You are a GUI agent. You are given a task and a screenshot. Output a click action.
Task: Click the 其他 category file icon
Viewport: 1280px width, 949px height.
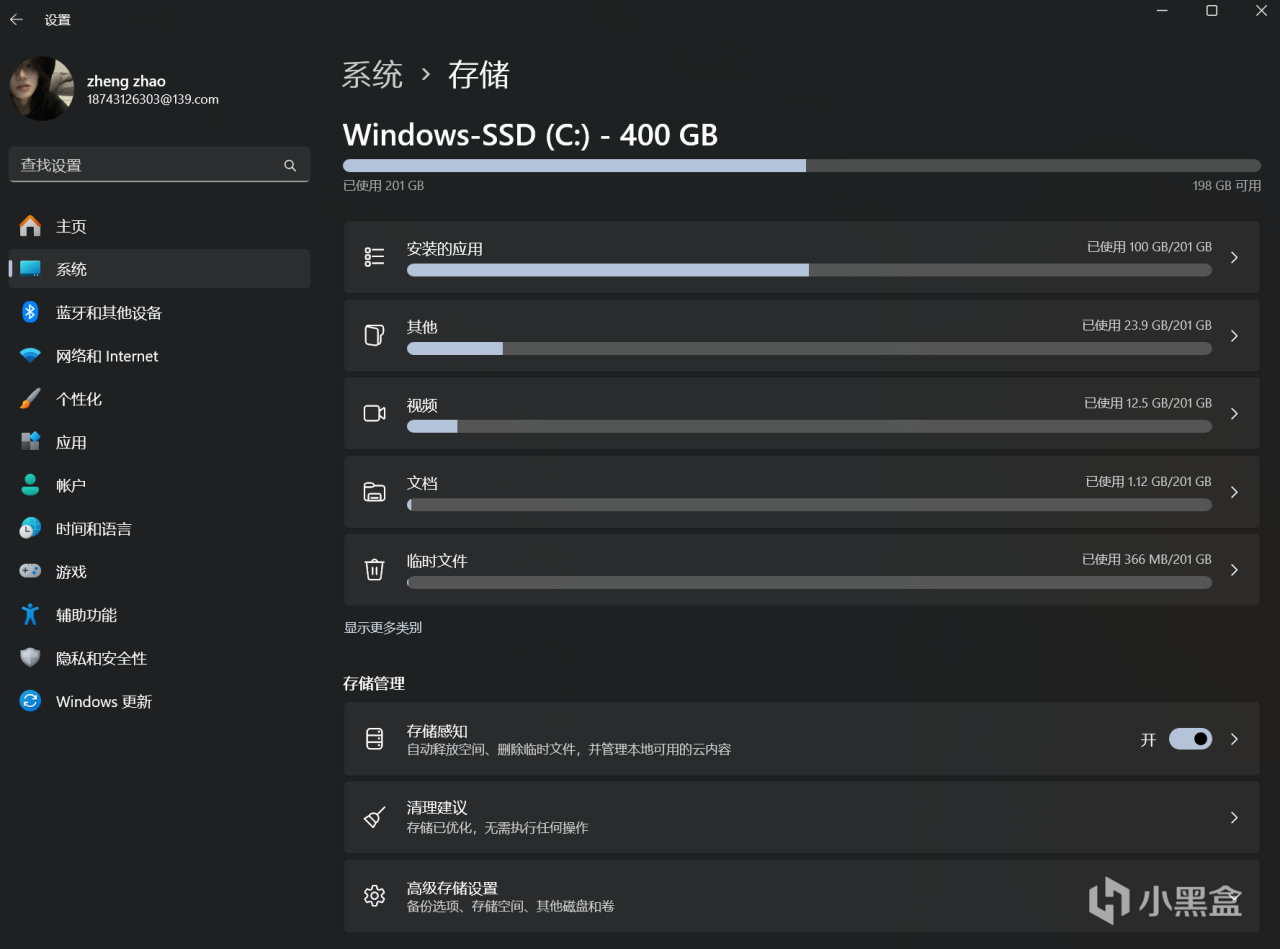[x=375, y=335]
